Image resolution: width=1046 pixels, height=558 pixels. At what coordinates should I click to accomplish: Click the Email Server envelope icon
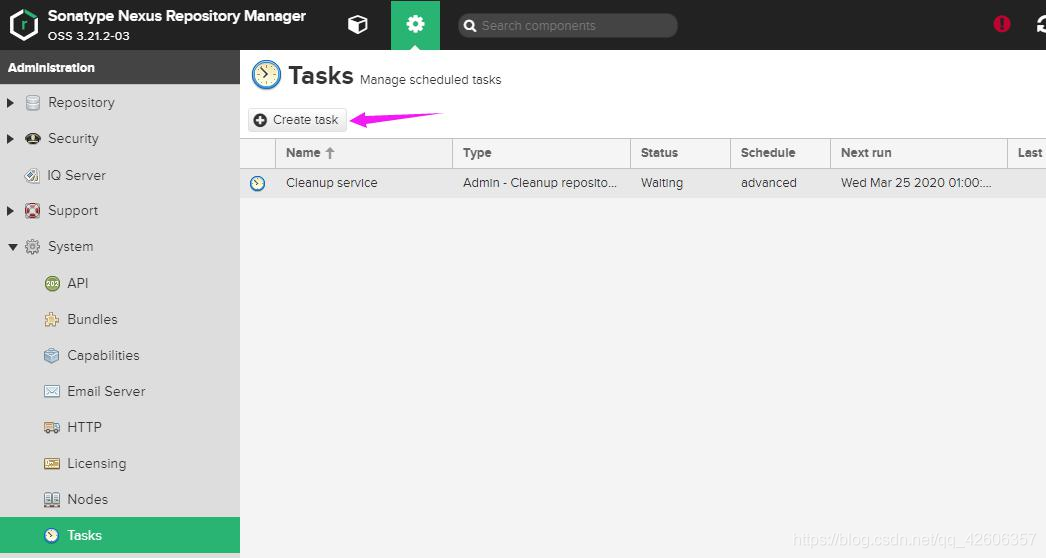point(51,391)
